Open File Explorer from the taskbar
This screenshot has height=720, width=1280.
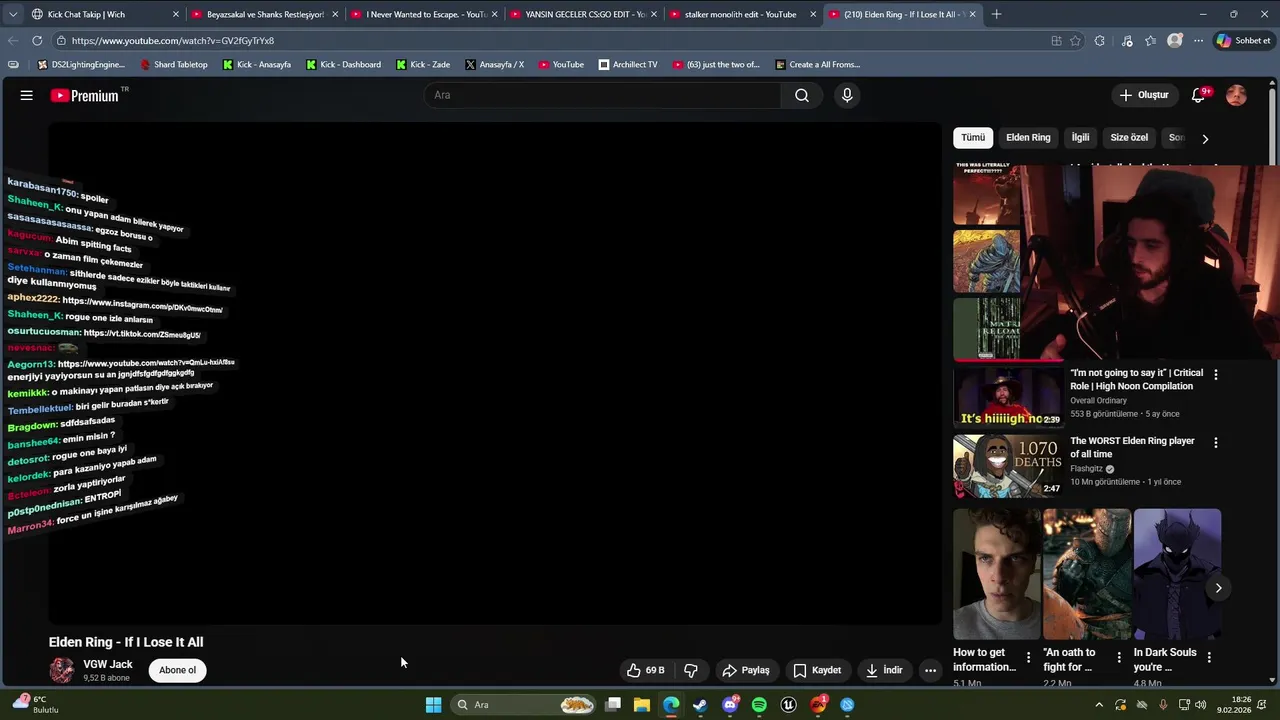point(642,705)
